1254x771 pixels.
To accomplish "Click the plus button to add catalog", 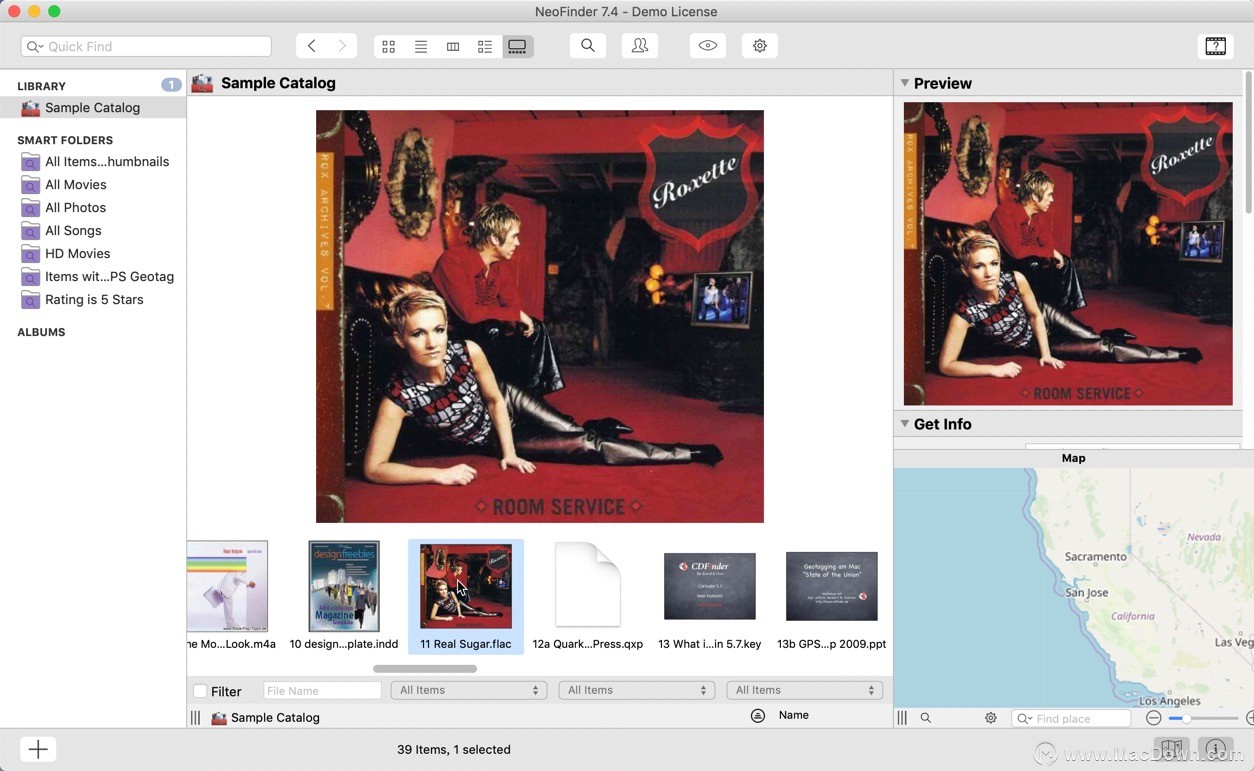I will tap(38, 750).
